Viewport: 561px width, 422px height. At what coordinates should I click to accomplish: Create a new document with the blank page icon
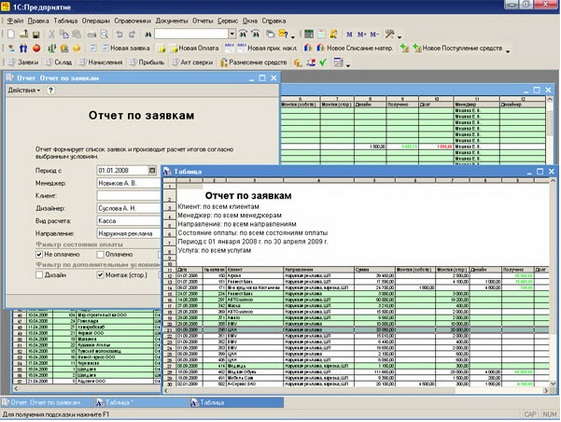[x=11, y=34]
